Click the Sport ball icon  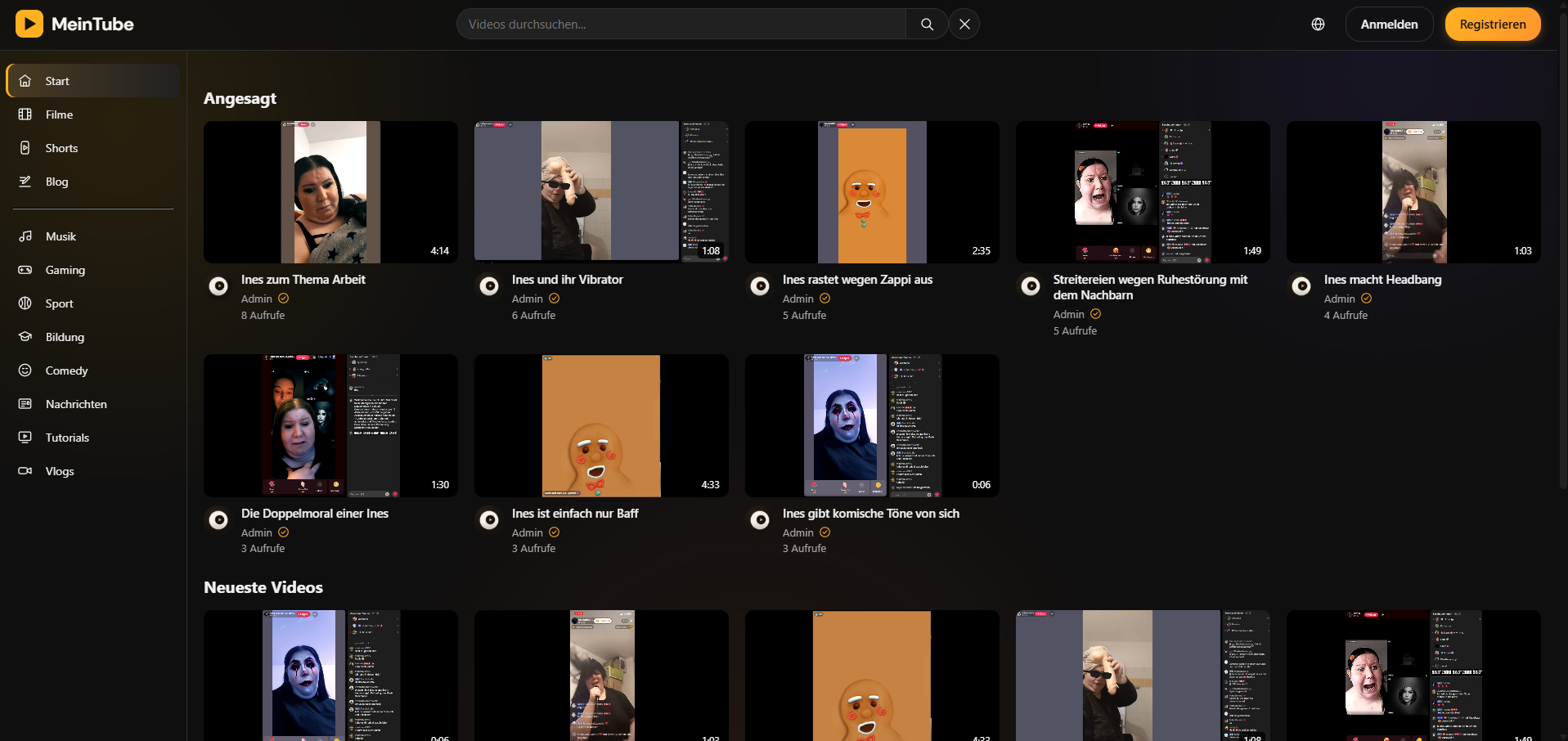[25, 303]
